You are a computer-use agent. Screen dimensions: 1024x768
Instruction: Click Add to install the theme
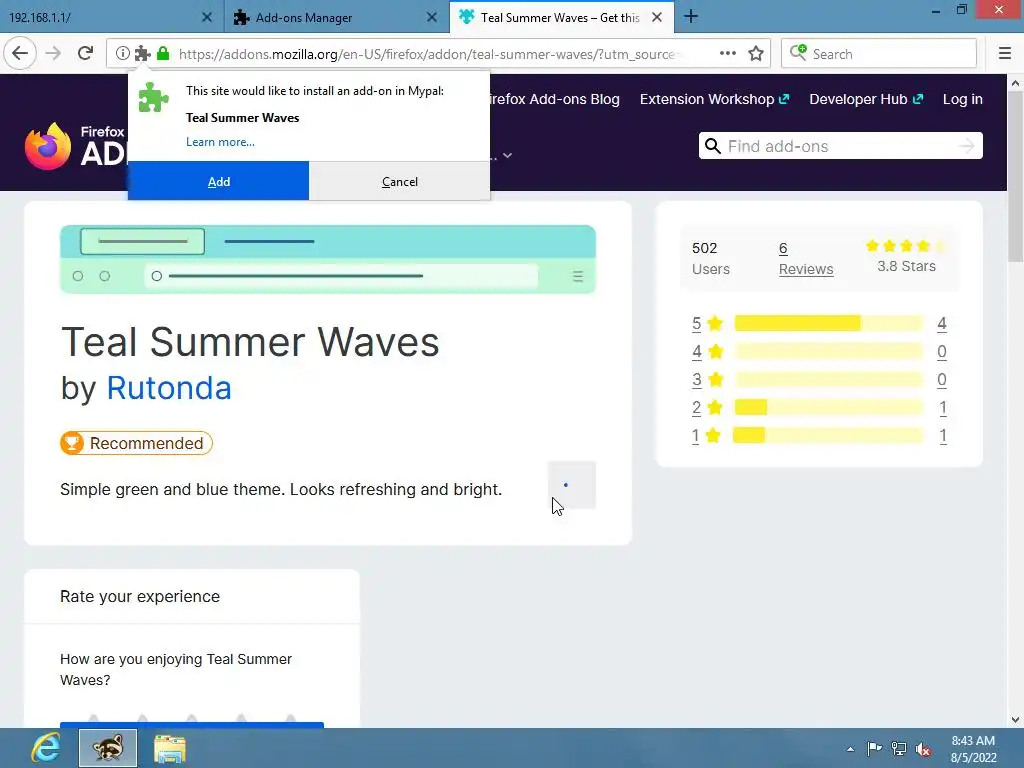tap(218, 182)
